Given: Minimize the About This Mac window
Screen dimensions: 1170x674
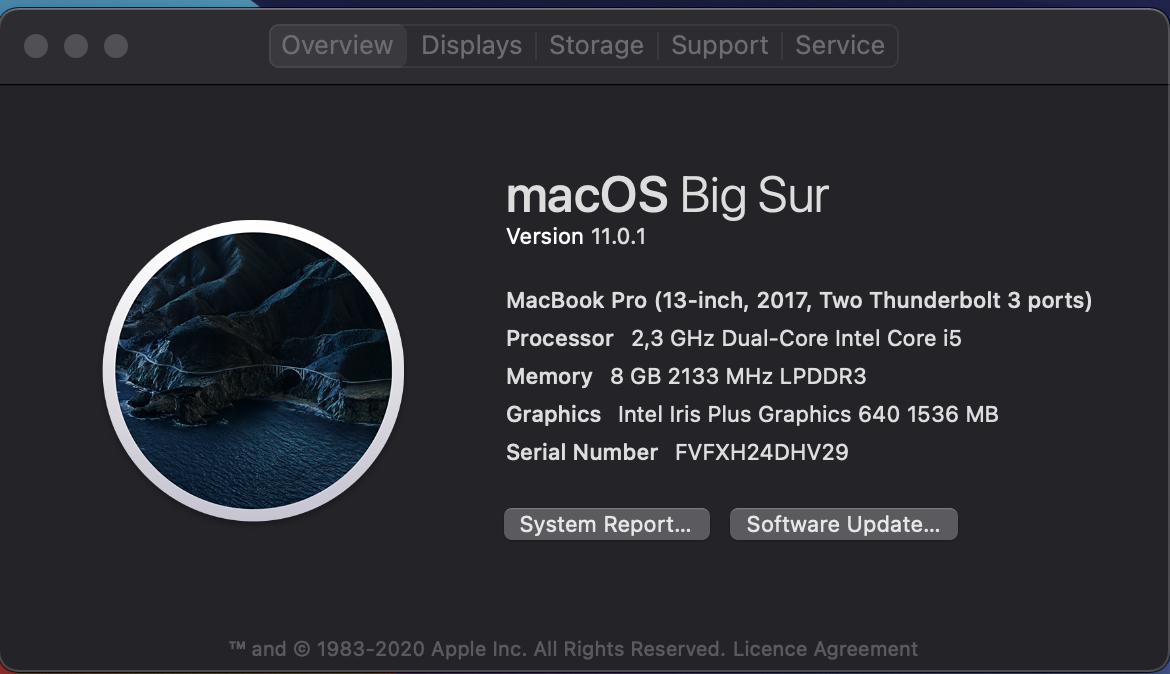Looking at the screenshot, I should click(x=76, y=46).
